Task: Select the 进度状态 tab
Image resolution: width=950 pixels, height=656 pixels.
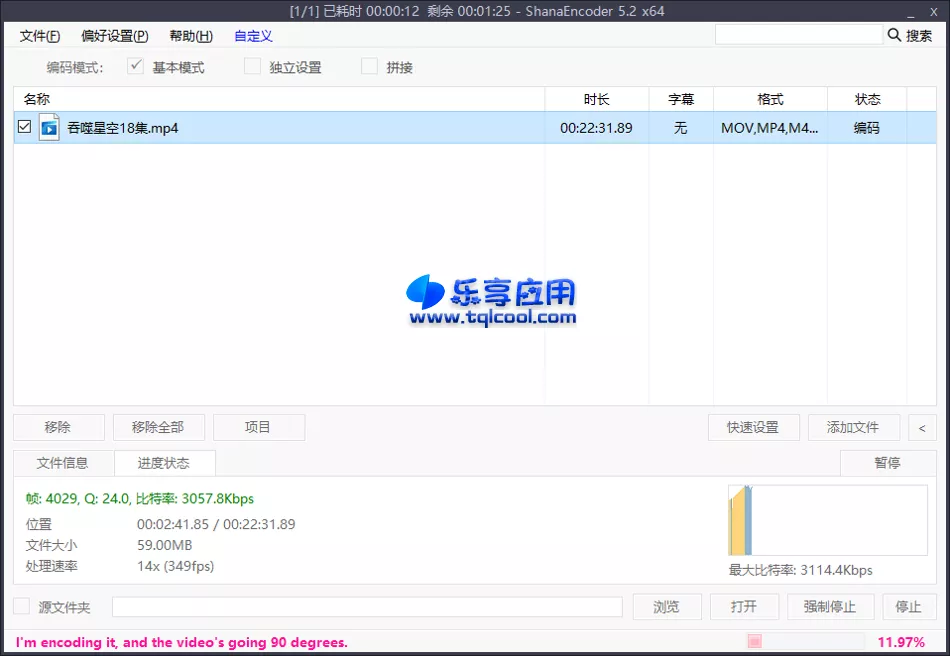Action: tap(164, 462)
